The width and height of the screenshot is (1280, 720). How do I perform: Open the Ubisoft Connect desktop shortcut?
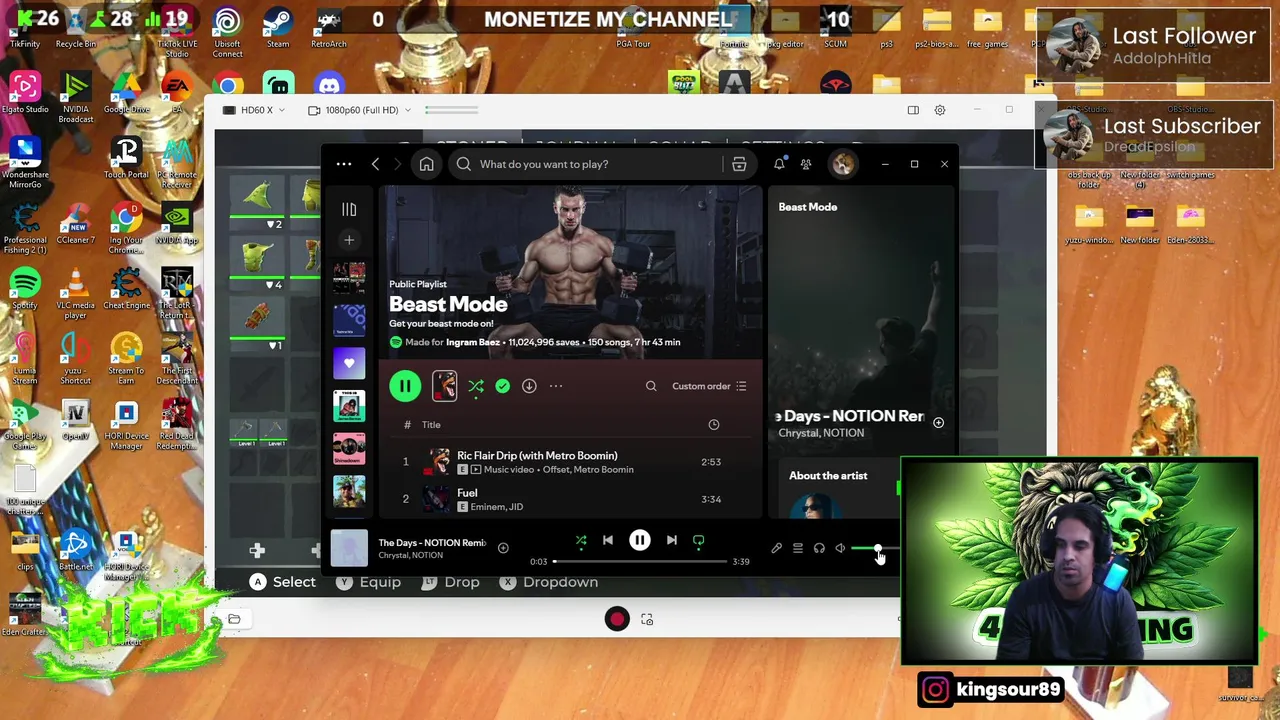(227, 30)
